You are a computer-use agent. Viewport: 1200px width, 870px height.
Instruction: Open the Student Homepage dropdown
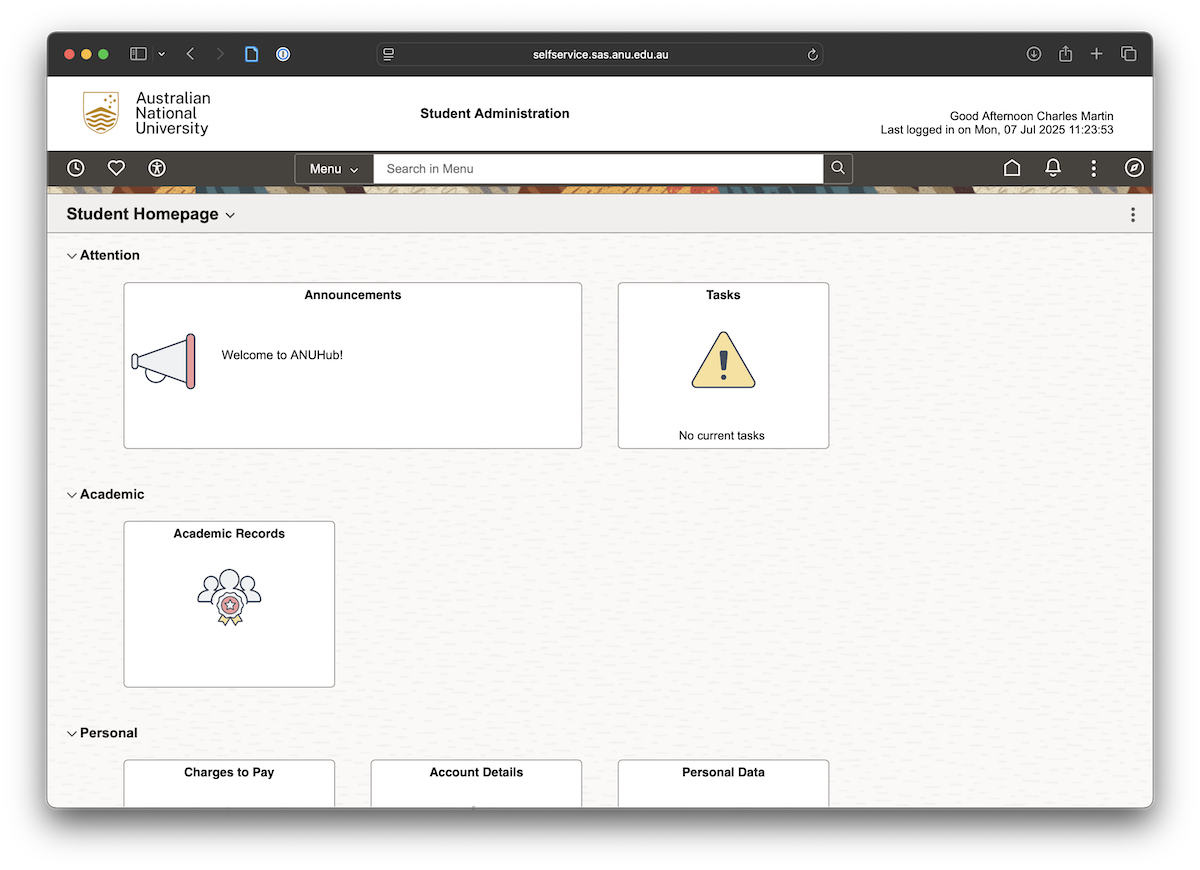click(230, 214)
